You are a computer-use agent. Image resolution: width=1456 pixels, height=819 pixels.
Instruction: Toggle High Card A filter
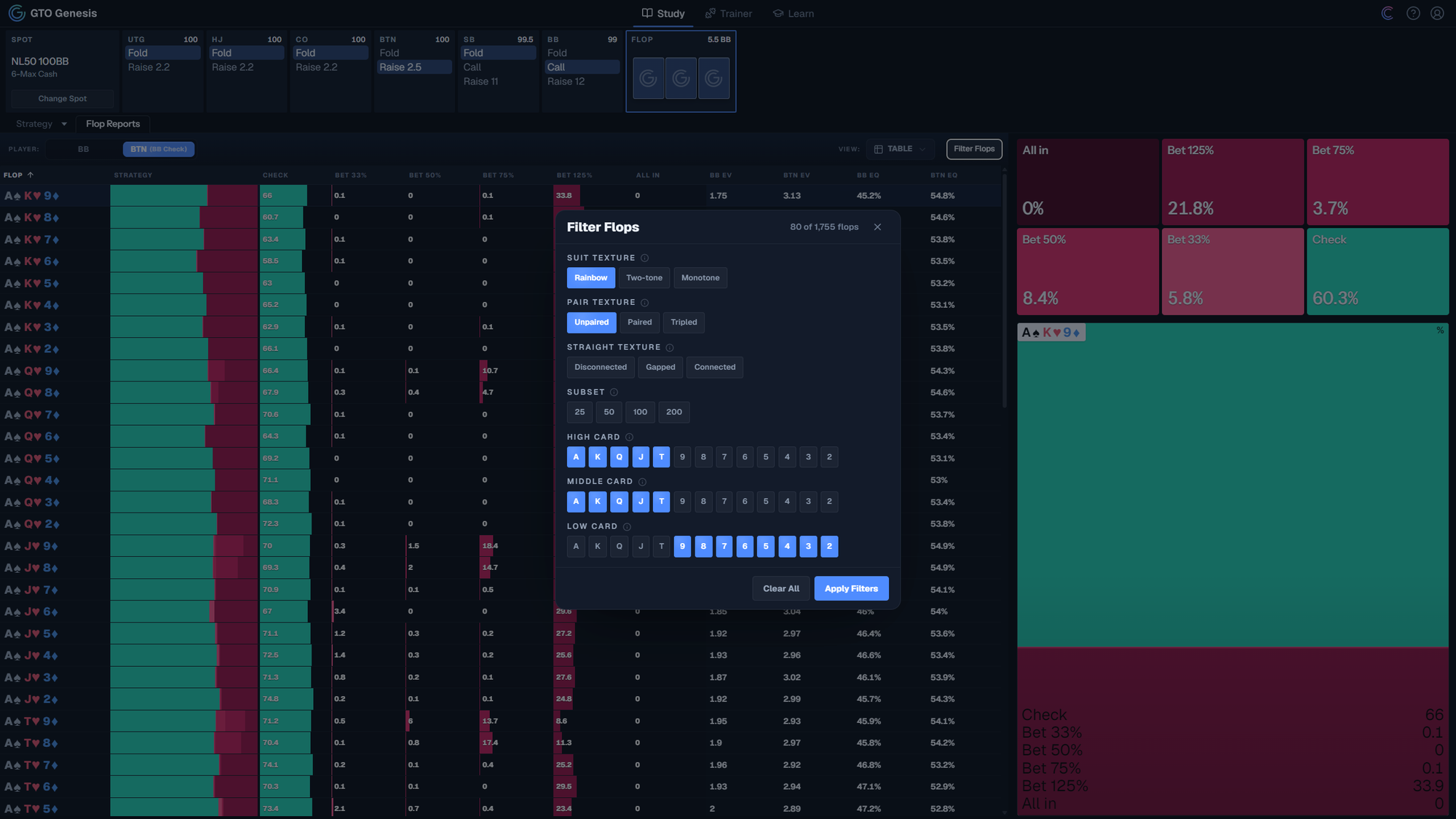click(576, 457)
